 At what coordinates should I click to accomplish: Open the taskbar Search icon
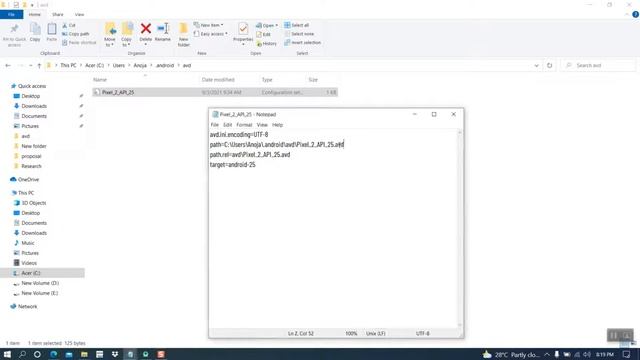click(x=22, y=354)
